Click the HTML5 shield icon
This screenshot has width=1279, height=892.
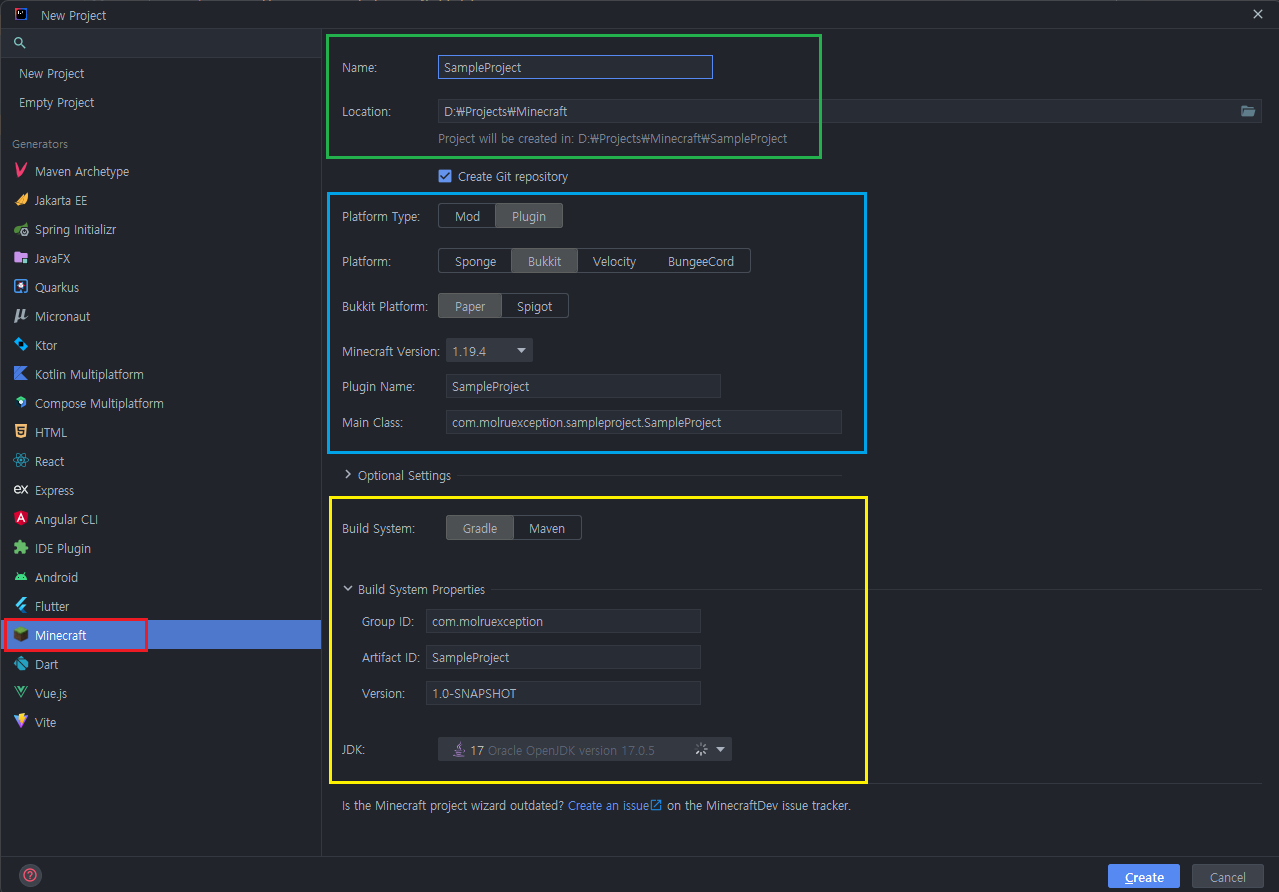pyautogui.click(x=21, y=432)
